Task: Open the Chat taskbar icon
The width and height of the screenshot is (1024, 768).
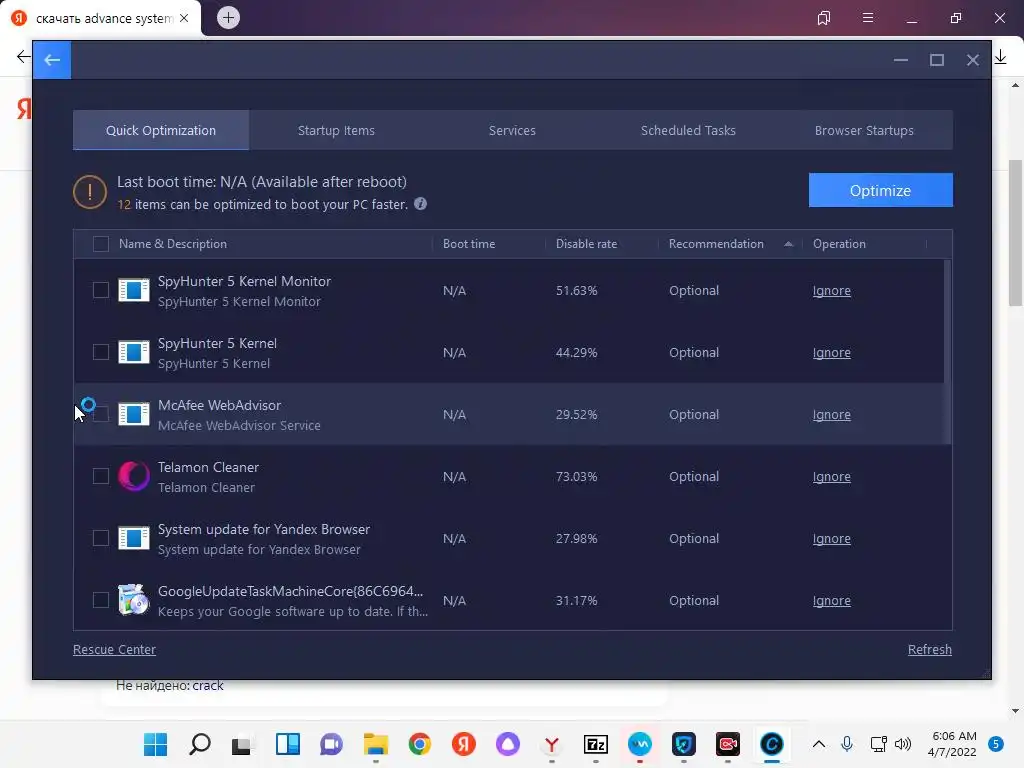Action: point(331,744)
